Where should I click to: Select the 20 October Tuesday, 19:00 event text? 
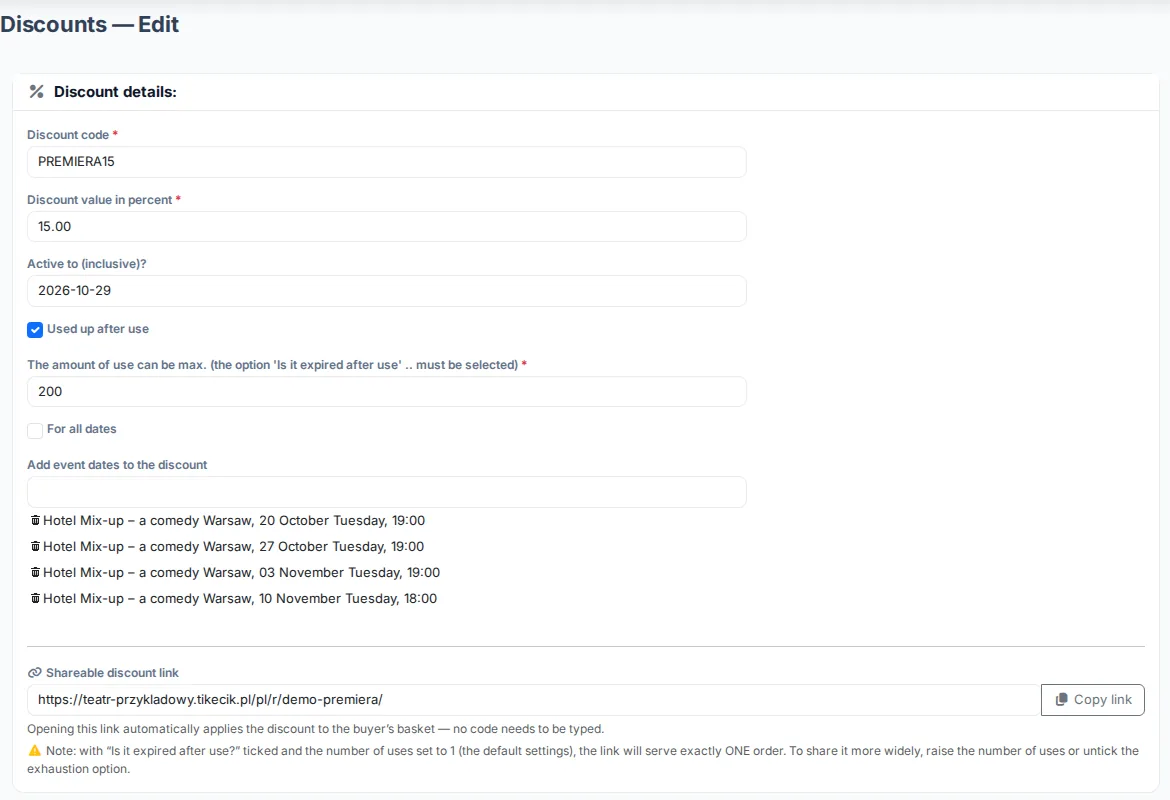point(234,521)
